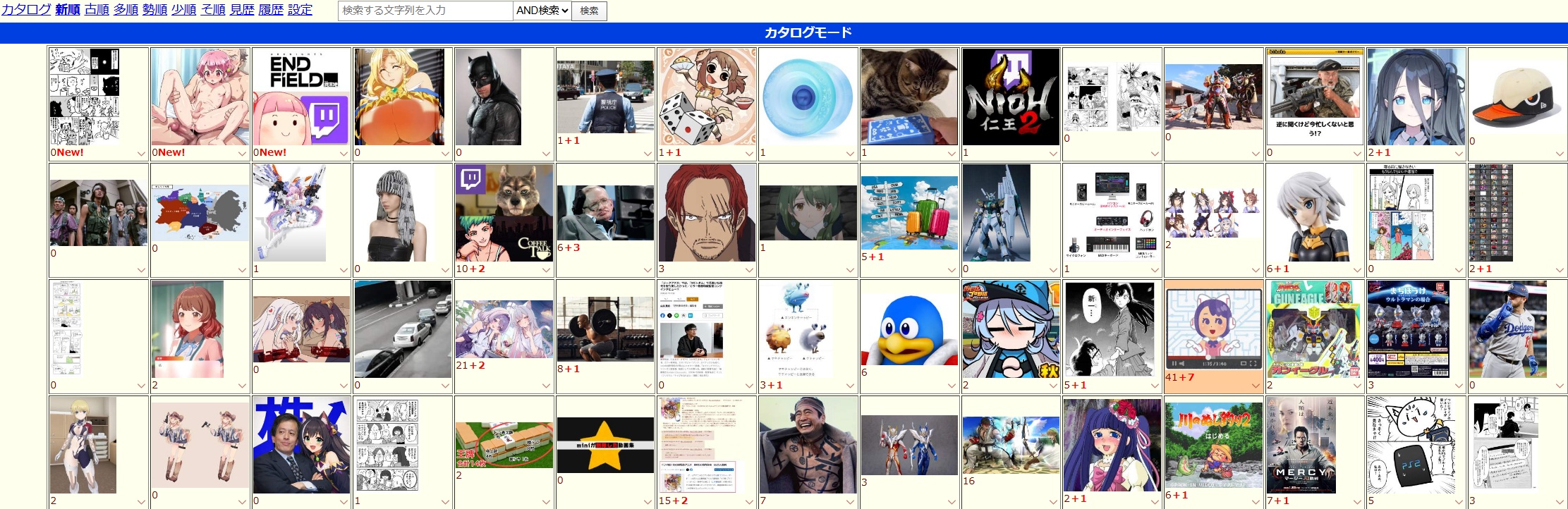The height and width of the screenshot is (509, 1568).
Task: Go to the カタログ catalog link
Action: click(26, 10)
